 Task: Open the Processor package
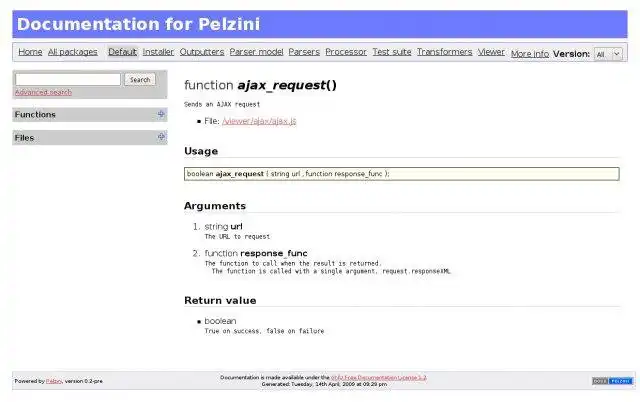[346, 52]
